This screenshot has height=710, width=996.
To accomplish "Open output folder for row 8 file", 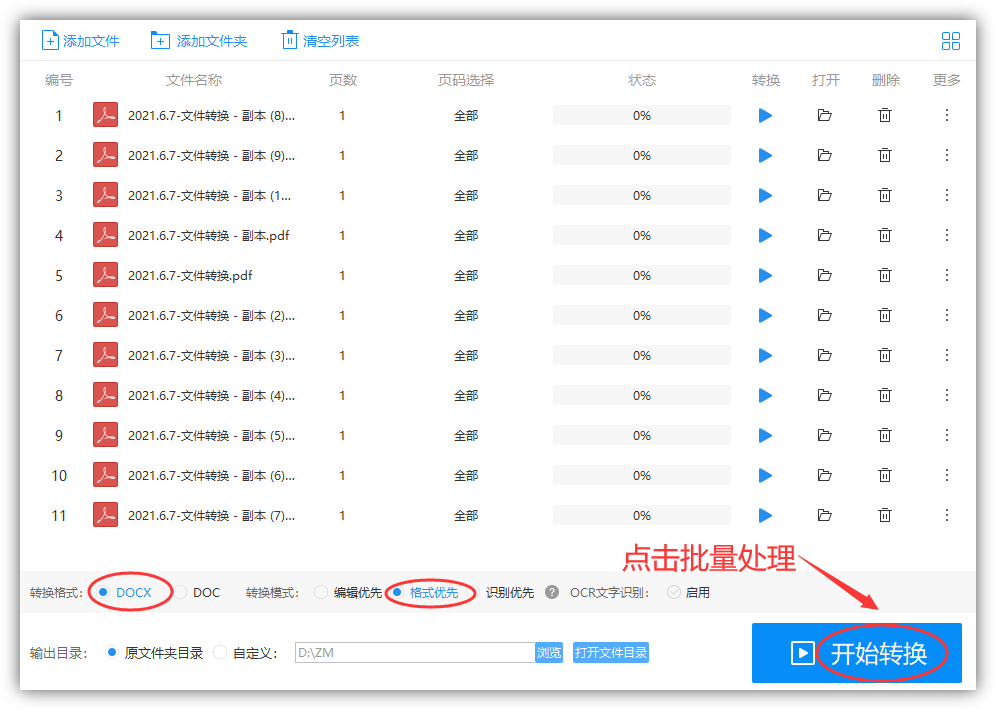I will point(824,396).
